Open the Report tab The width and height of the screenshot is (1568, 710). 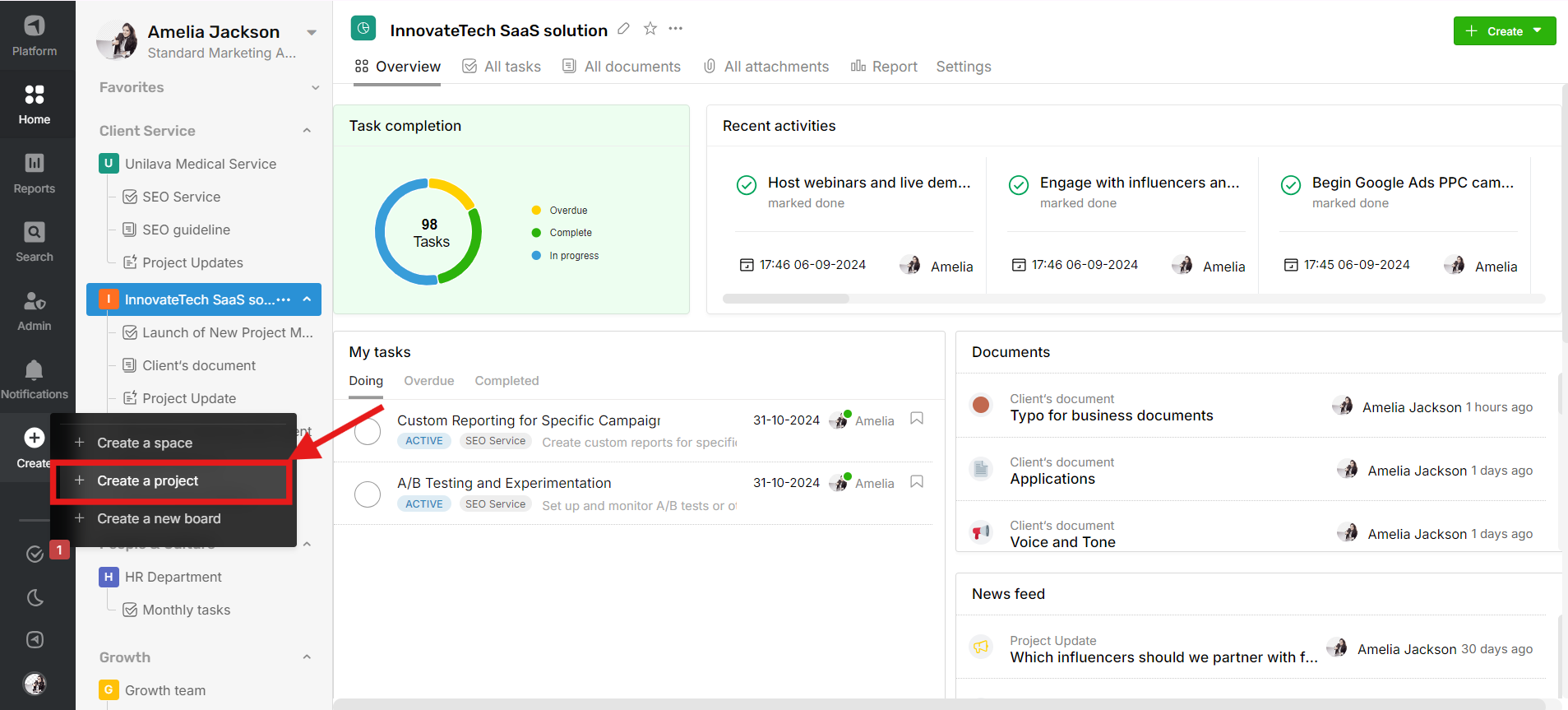click(884, 67)
